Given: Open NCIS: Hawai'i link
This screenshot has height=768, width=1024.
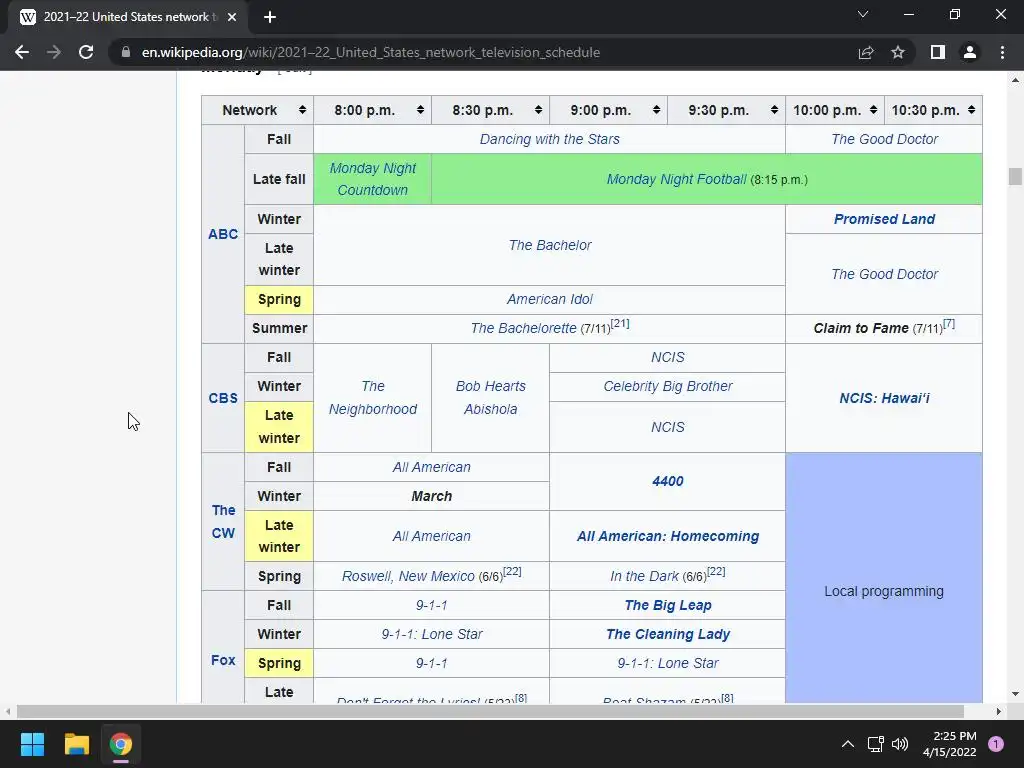Looking at the screenshot, I should [884, 398].
